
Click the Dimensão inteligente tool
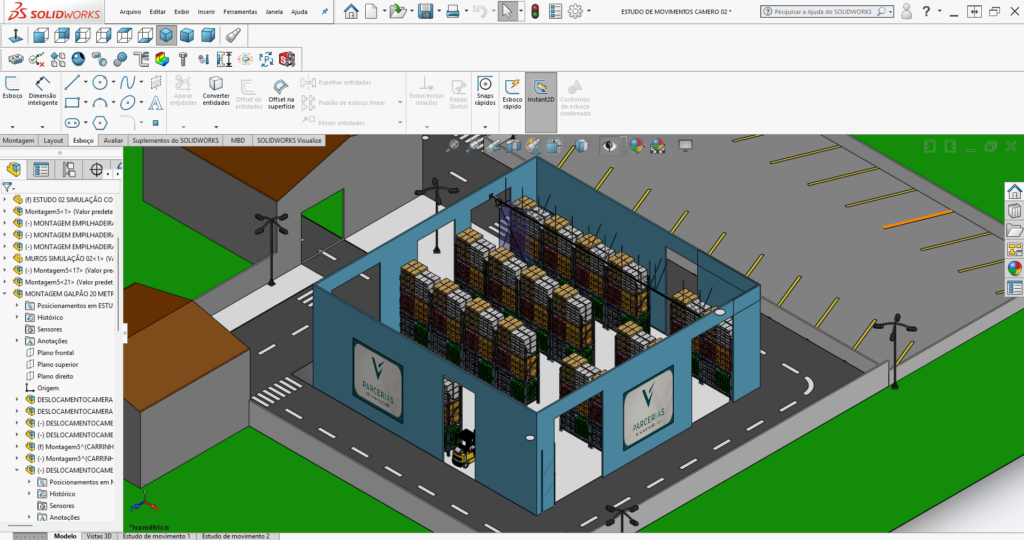click(x=42, y=92)
